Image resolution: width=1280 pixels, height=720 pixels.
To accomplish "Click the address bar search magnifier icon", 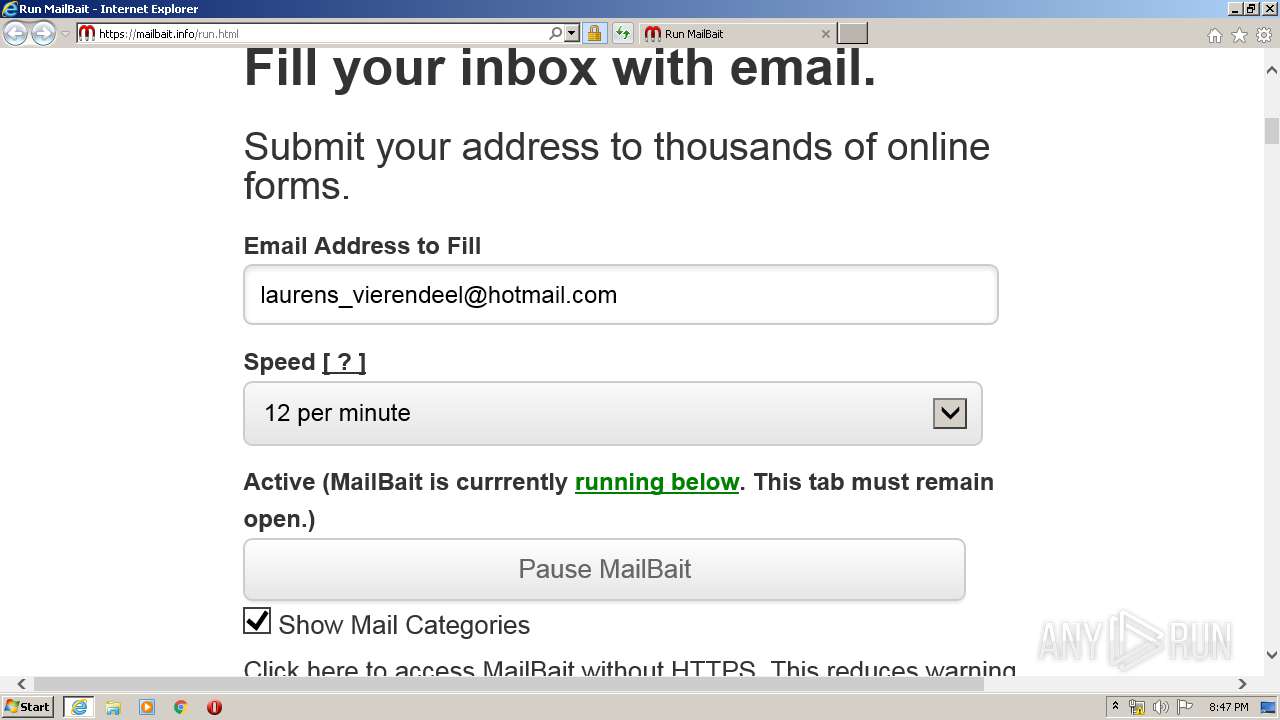I will point(556,34).
